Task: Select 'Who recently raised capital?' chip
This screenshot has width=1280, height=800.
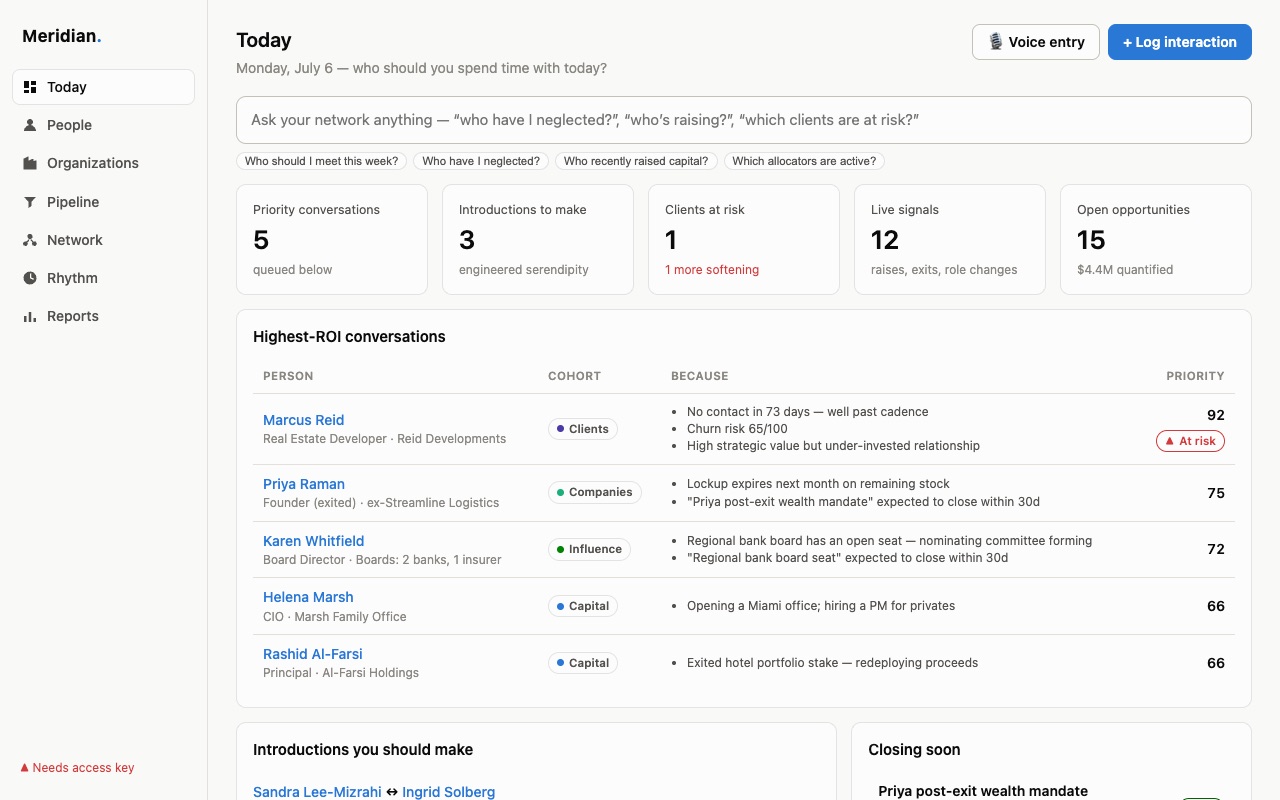Action: tap(636, 161)
